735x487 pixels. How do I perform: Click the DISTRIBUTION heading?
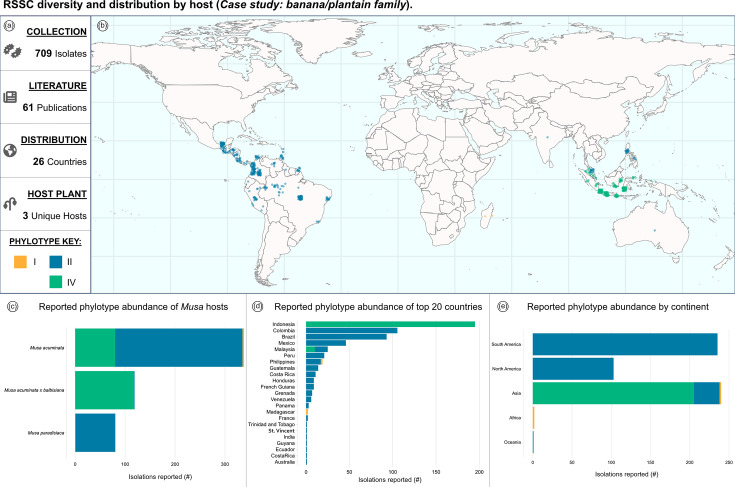54,140
